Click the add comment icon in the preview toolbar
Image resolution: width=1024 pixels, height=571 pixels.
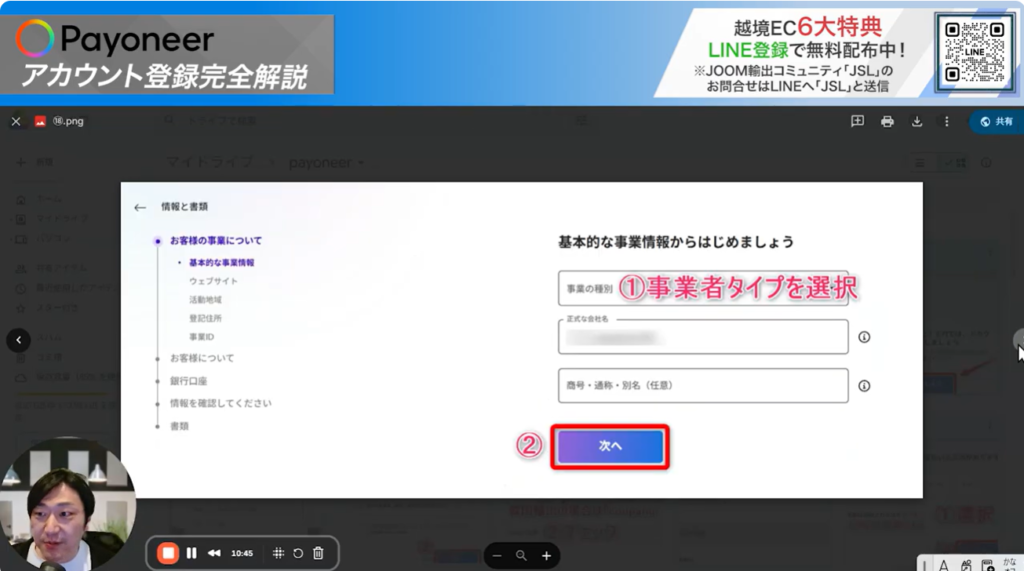tap(857, 121)
